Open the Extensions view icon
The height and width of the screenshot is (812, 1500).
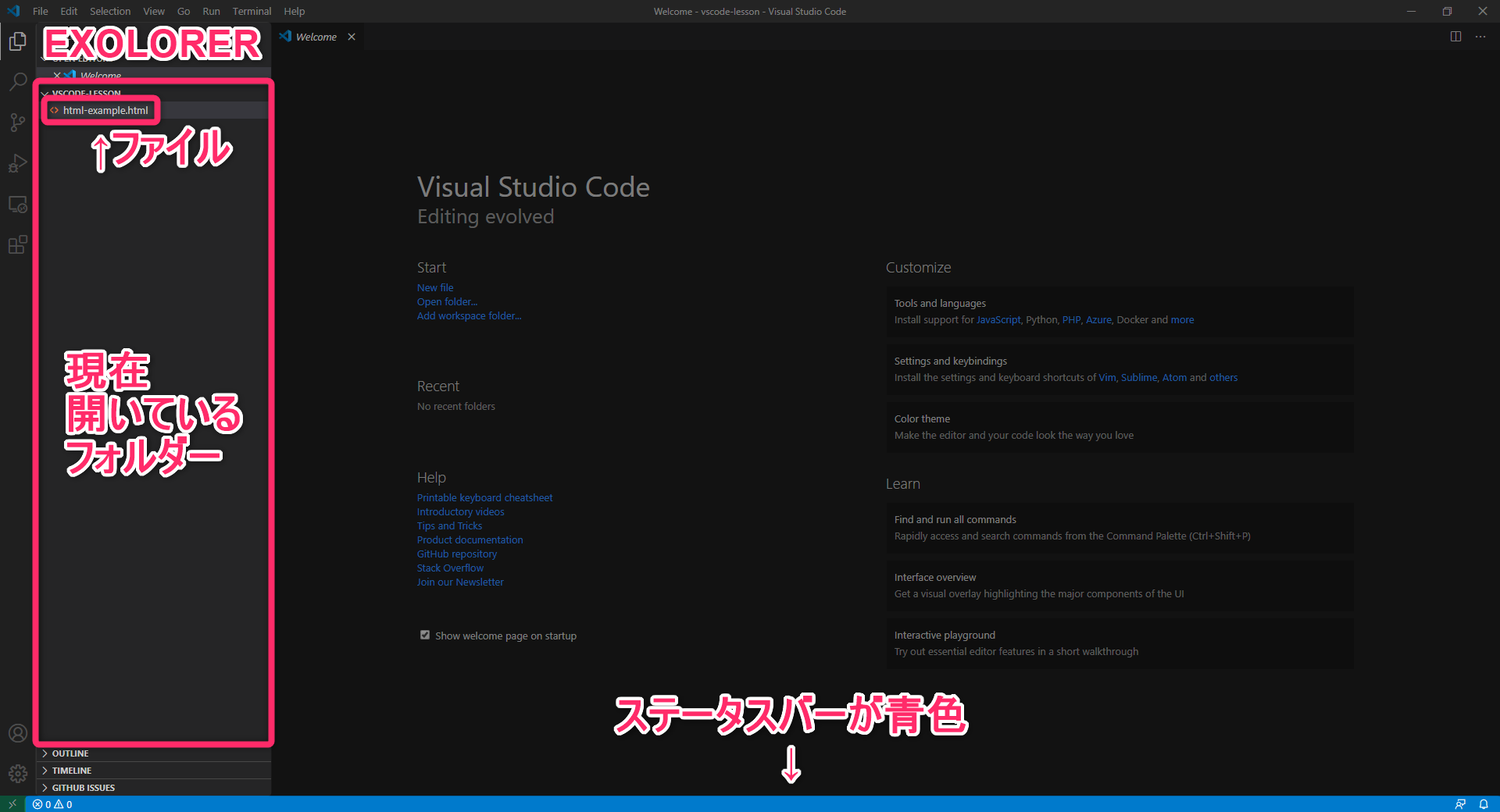17,245
